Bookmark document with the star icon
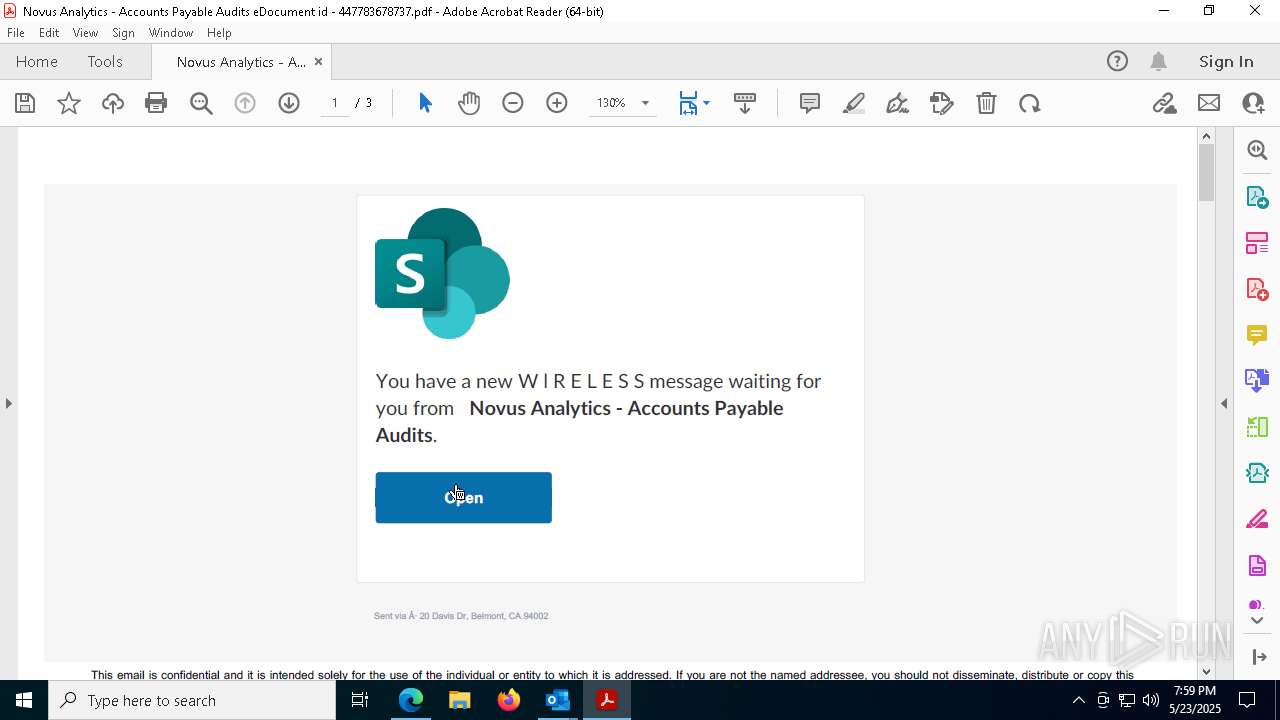 69,103
